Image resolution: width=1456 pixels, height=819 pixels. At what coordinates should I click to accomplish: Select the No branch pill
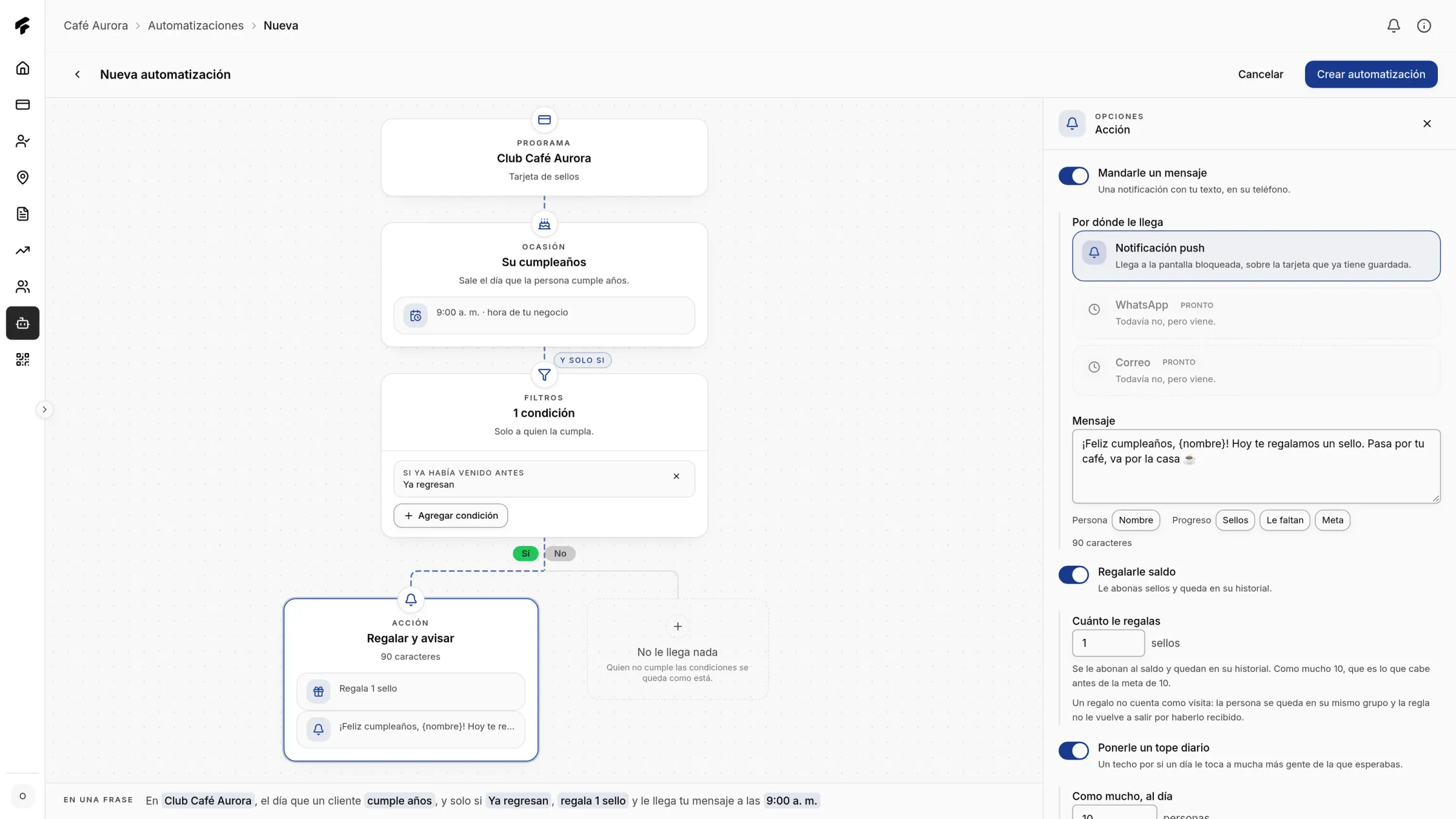[x=560, y=553]
